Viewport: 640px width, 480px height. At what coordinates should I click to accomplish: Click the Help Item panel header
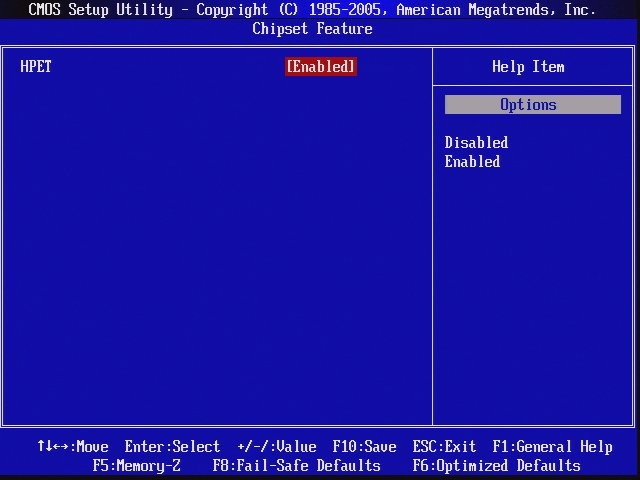(528, 67)
